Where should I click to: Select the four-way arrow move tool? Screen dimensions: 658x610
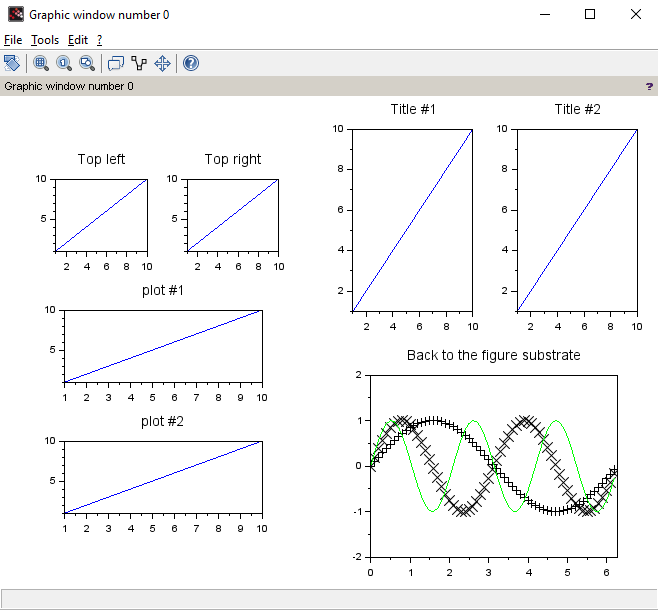pyautogui.click(x=163, y=63)
